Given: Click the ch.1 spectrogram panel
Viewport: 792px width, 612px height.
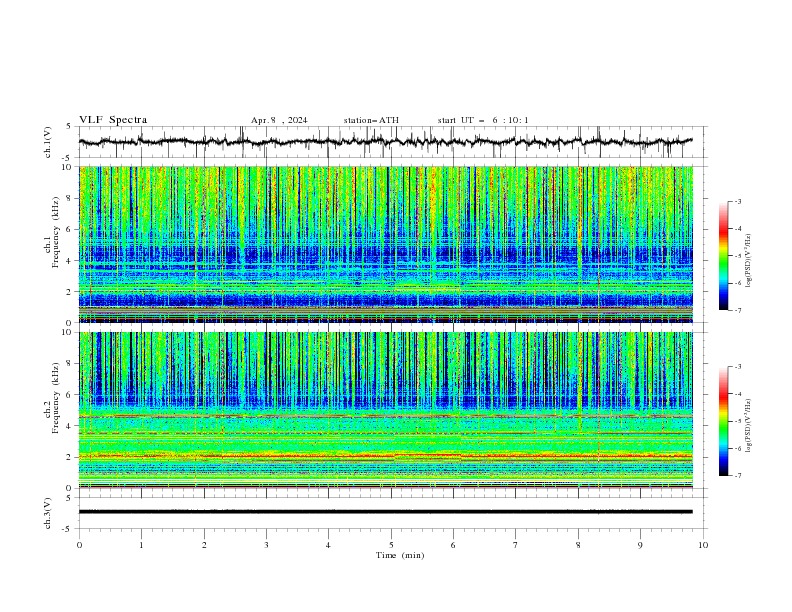Looking at the screenshot, I should click(x=386, y=244).
